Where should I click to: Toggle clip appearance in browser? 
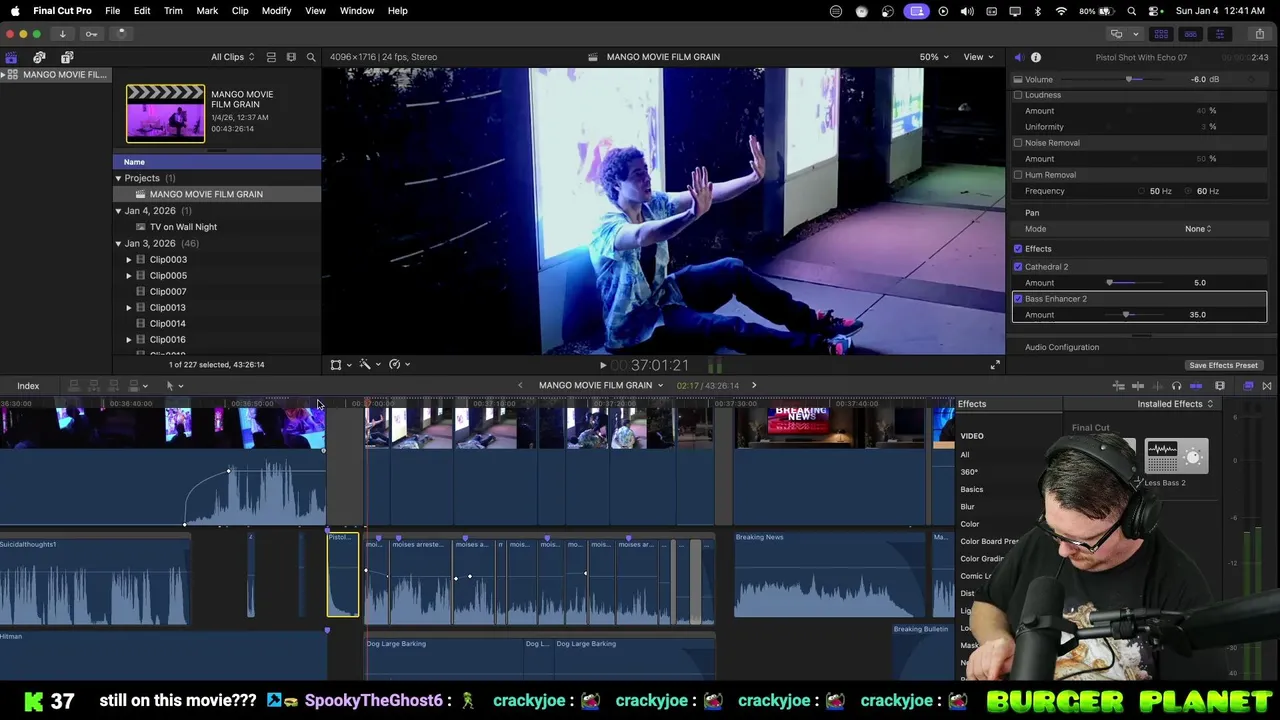271,57
